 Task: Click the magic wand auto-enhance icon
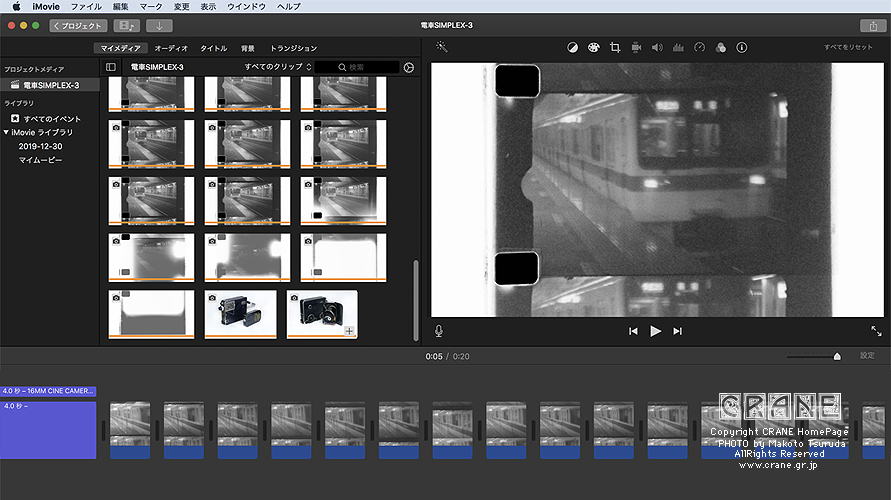pyautogui.click(x=442, y=47)
